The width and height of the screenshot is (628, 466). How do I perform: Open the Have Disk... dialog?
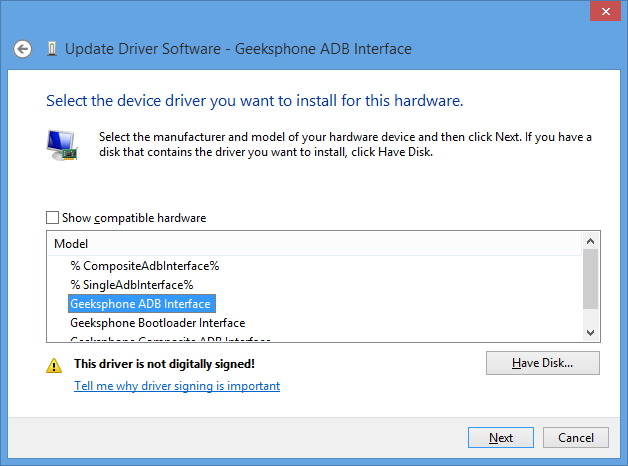click(x=543, y=363)
